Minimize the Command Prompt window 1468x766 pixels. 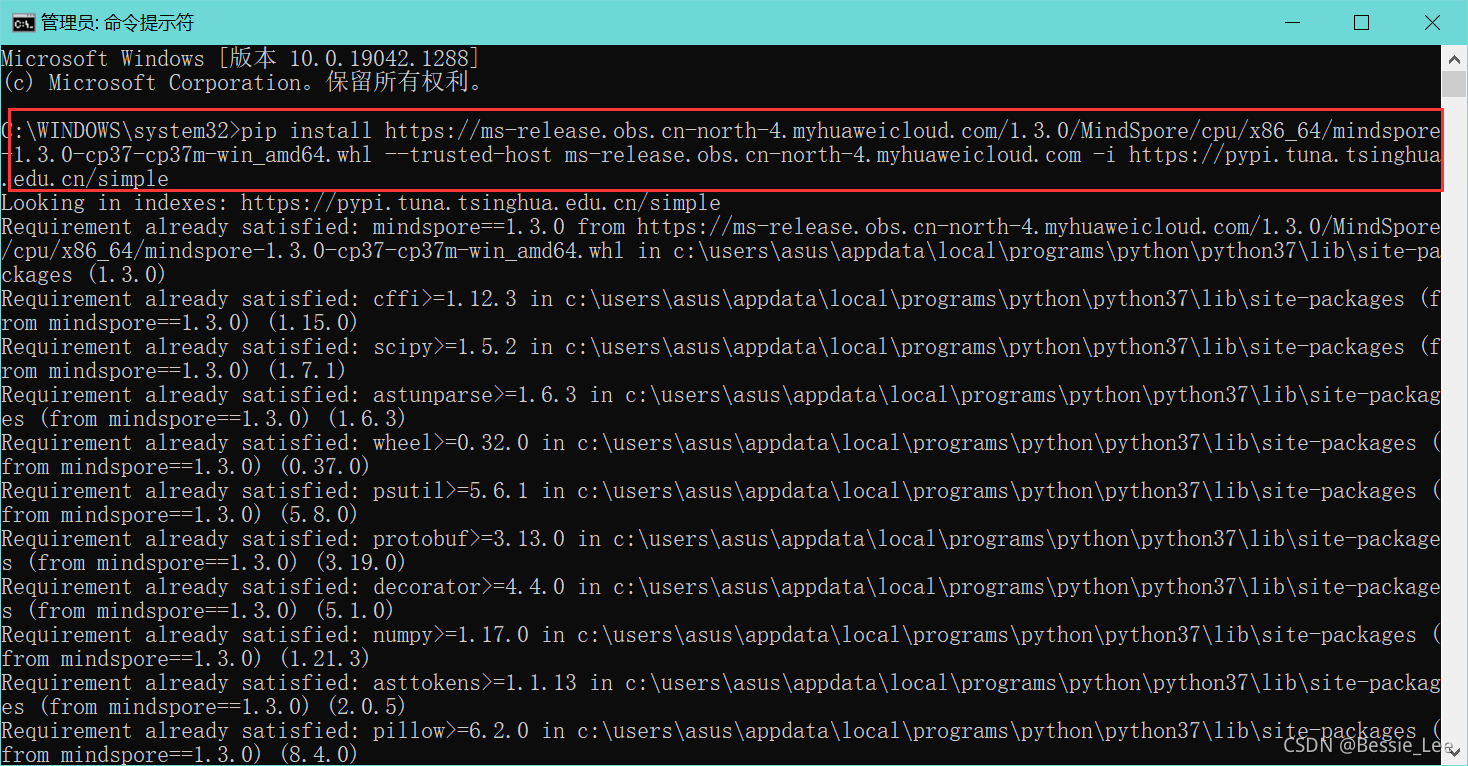1292,22
